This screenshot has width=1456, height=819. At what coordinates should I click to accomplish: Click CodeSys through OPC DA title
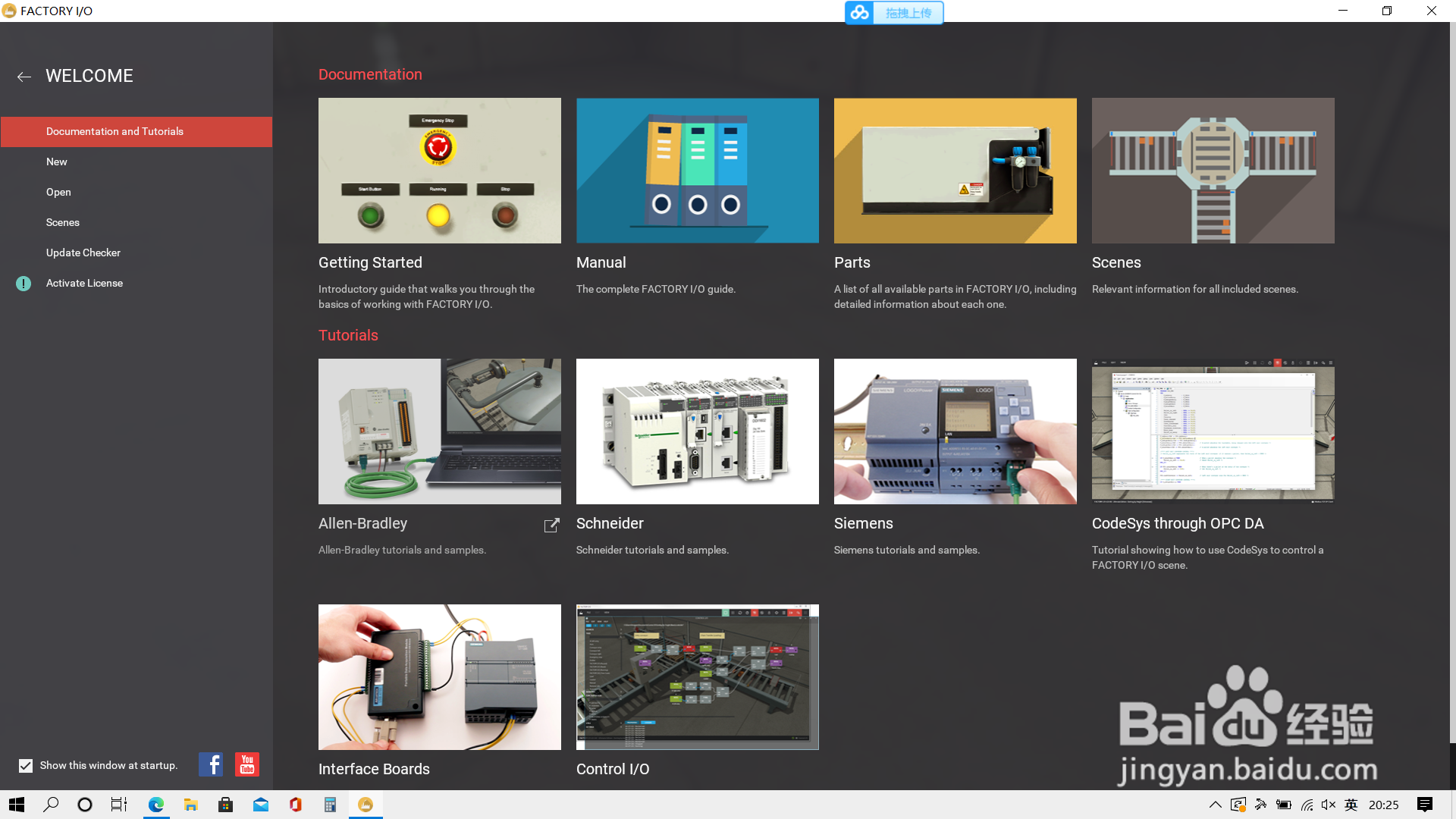point(1178,524)
